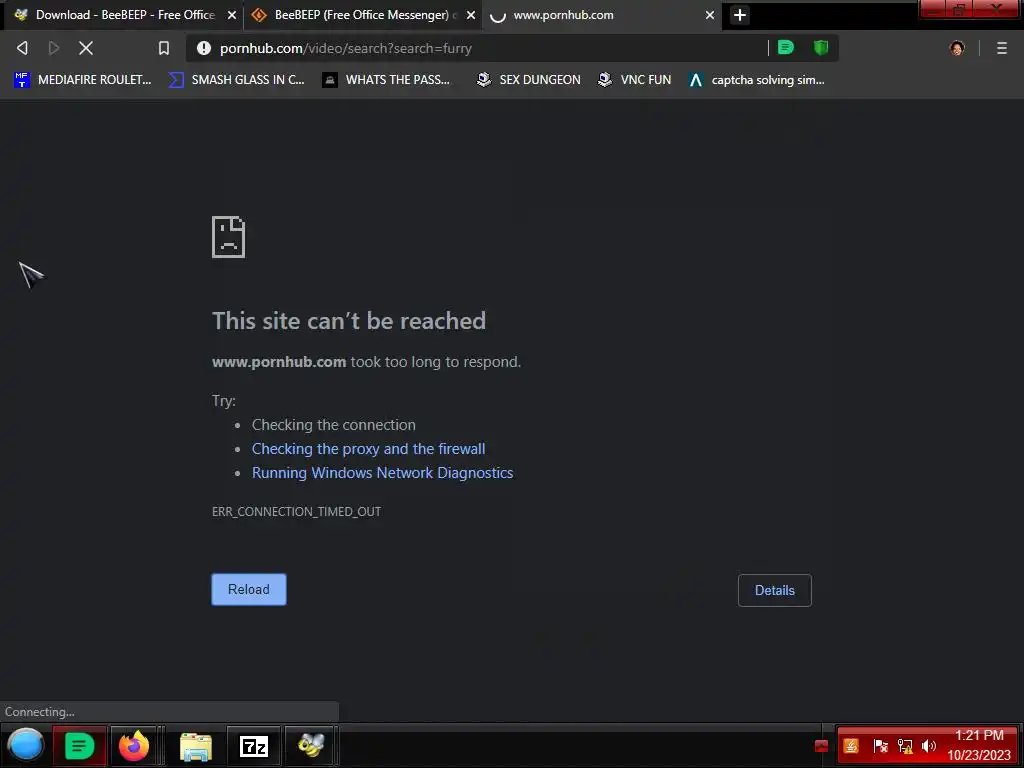
Task: Open the network status tray icon
Action: tap(904, 746)
